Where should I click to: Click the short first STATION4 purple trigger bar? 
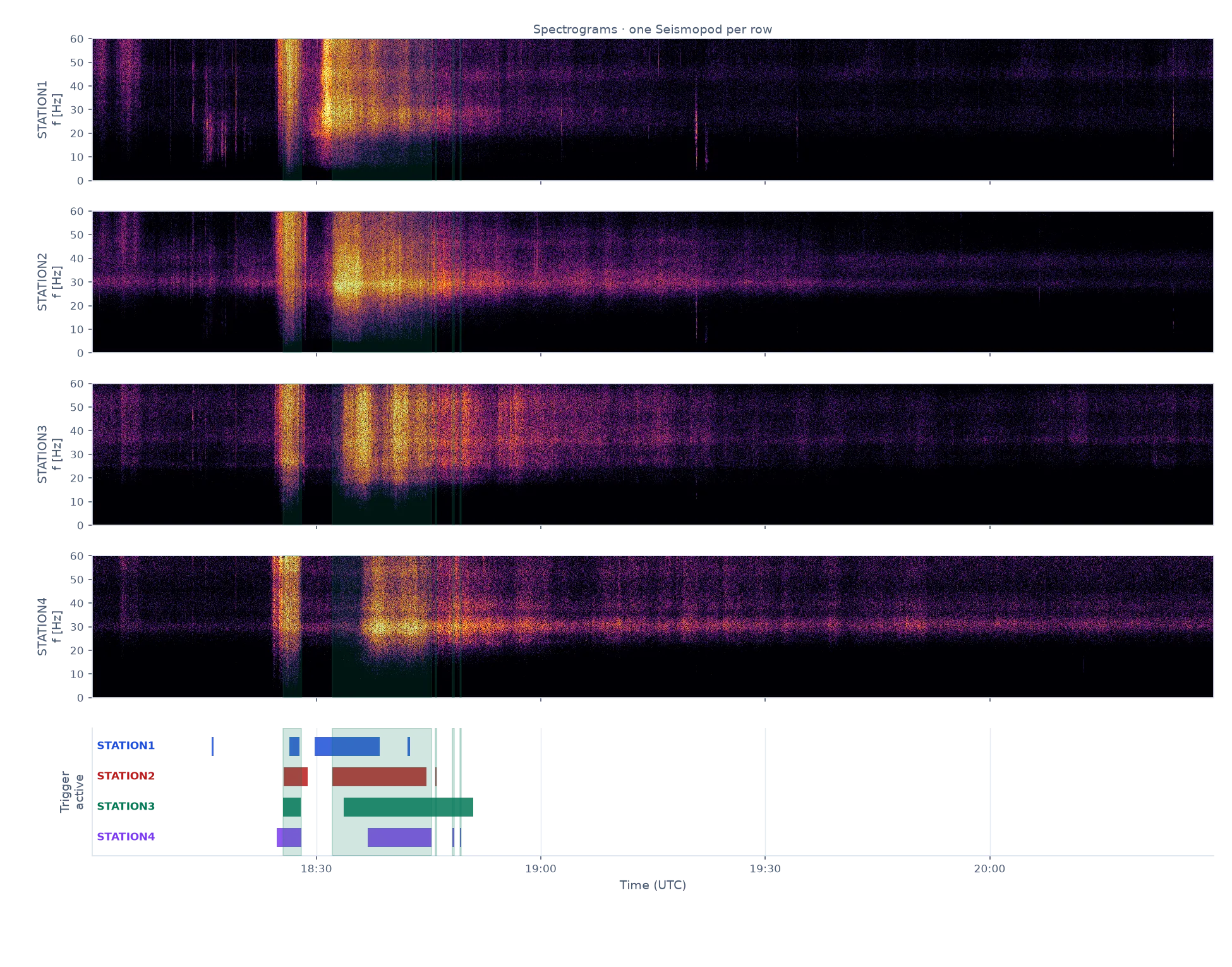(x=289, y=837)
